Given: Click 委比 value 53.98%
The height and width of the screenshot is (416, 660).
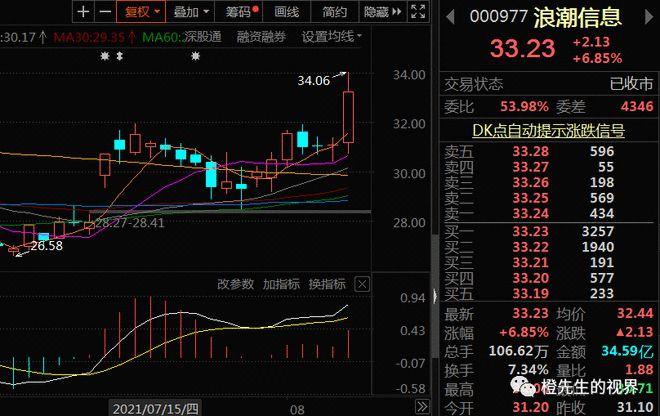Looking at the screenshot, I should 524,107.
